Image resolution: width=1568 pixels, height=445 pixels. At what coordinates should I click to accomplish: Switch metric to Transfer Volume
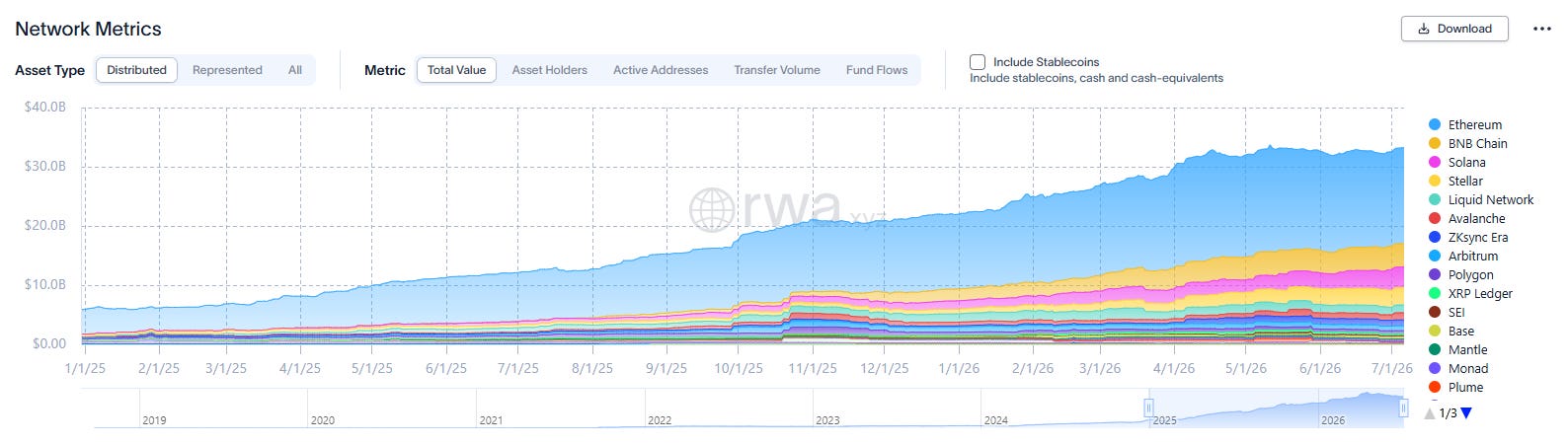pyautogui.click(x=777, y=70)
